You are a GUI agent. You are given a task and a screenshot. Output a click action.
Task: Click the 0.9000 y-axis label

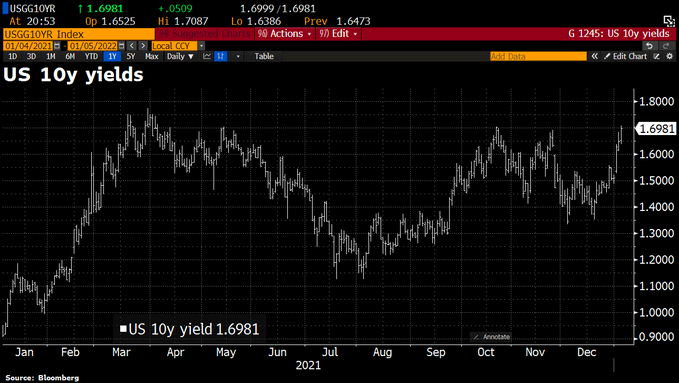click(x=656, y=337)
